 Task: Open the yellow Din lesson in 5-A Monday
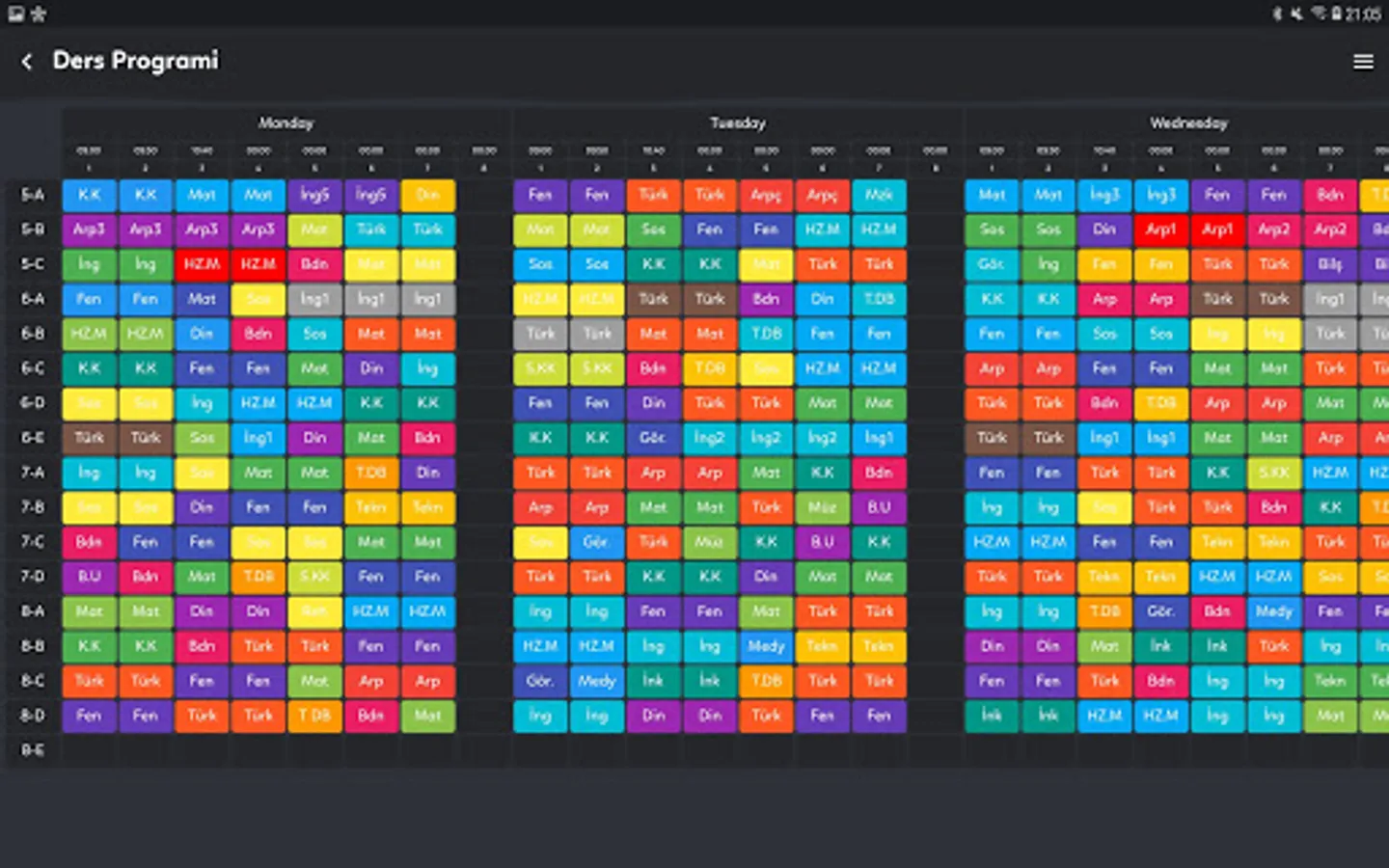point(428,195)
